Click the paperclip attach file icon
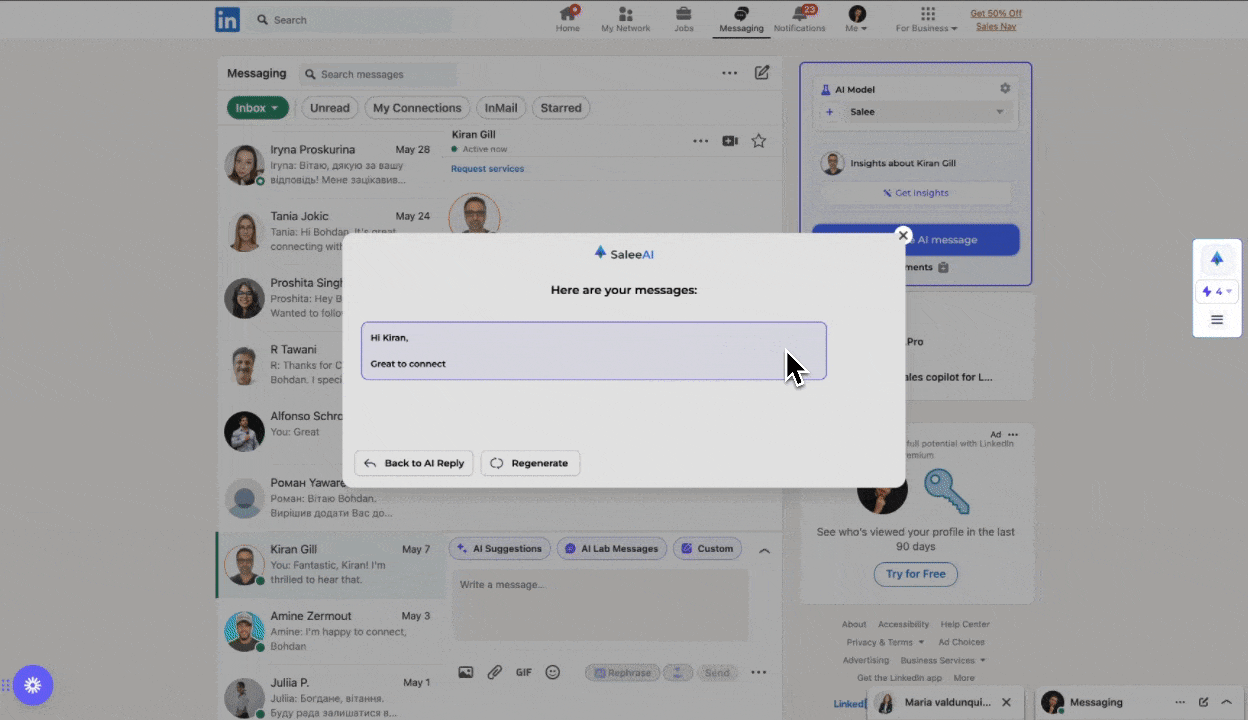 (495, 673)
